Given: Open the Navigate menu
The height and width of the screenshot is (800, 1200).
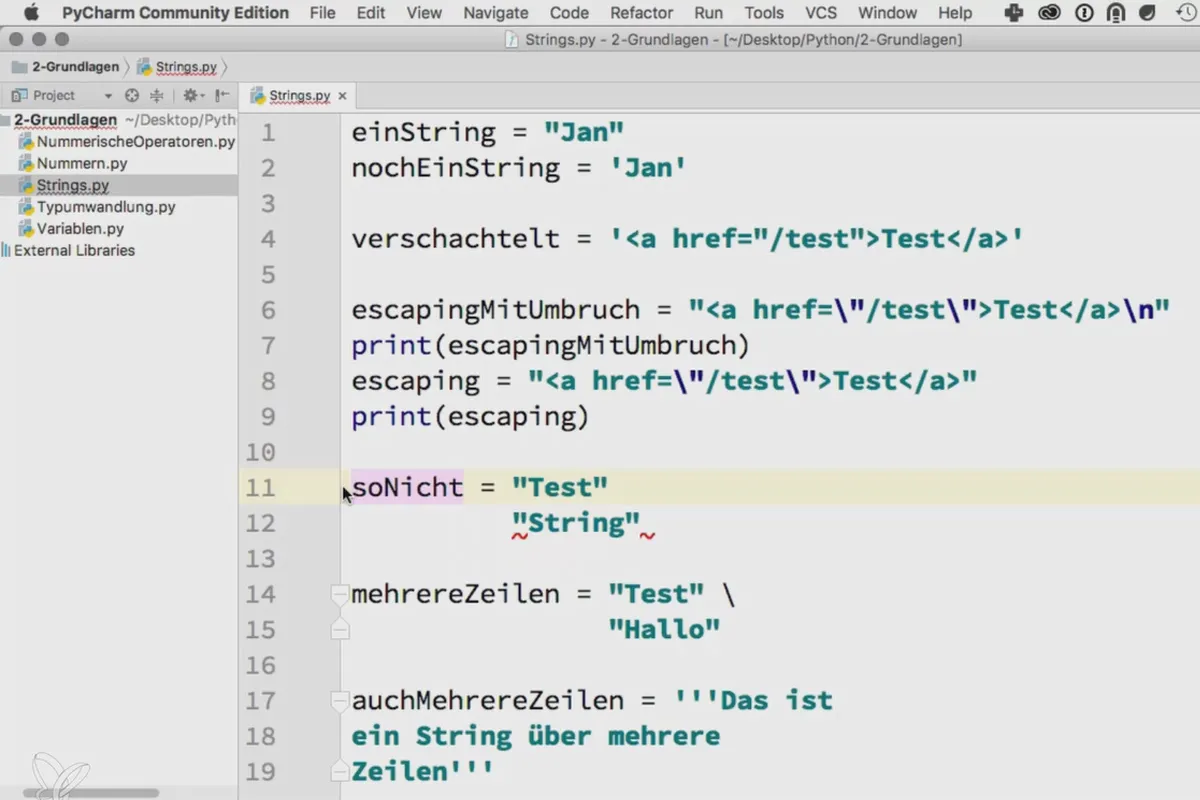Looking at the screenshot, I should click(x=496, y=13).
